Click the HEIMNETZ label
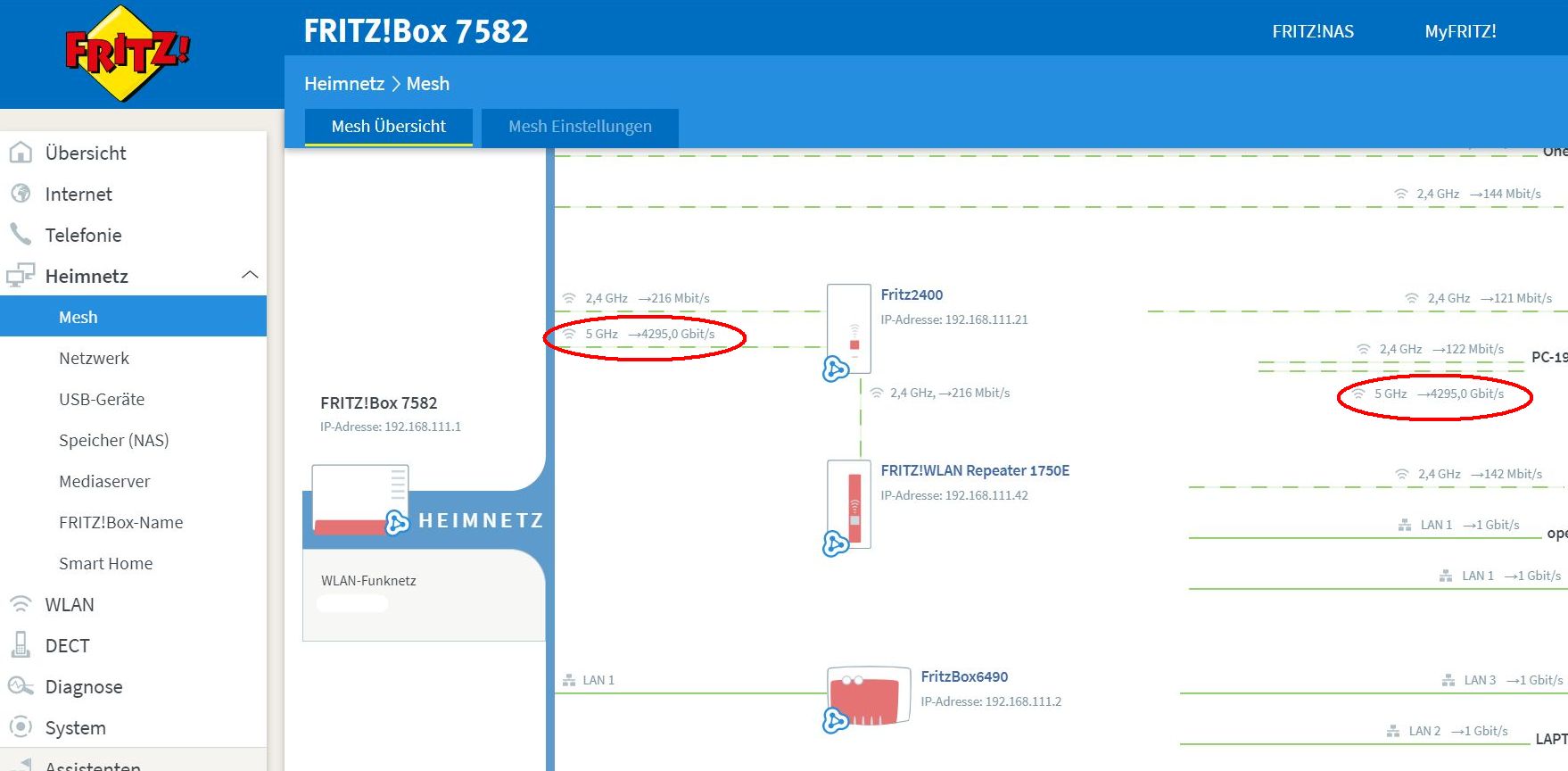The image size is (1568, 771). tap(482, 520)
